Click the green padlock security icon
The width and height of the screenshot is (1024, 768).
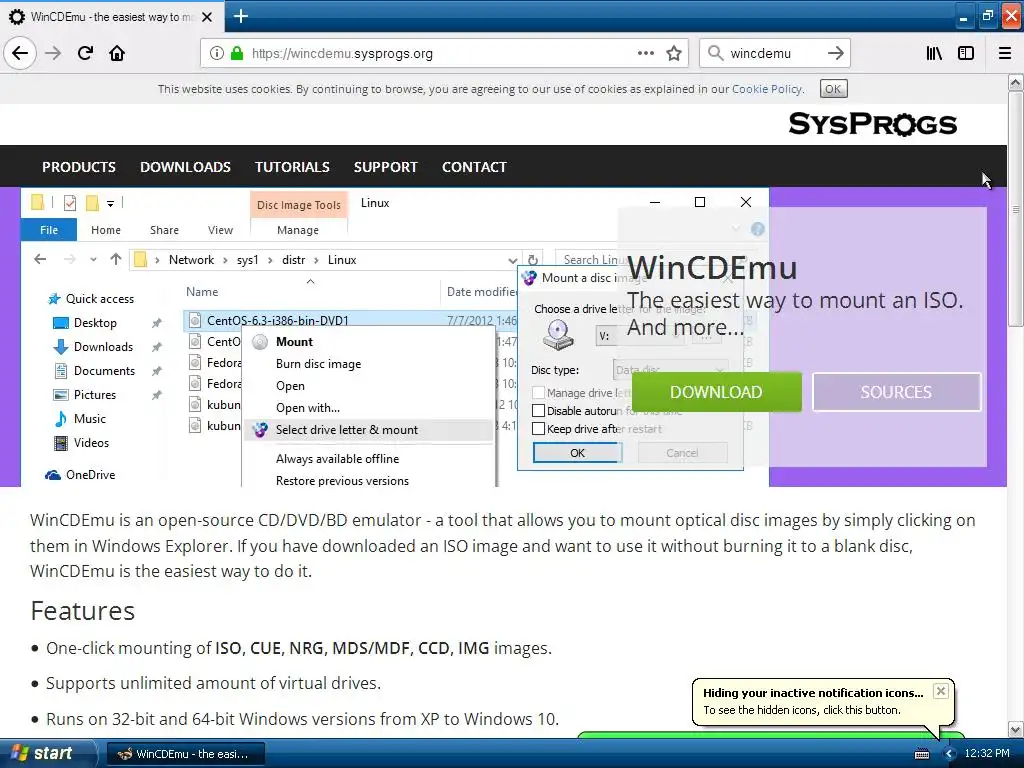point(236,53)
